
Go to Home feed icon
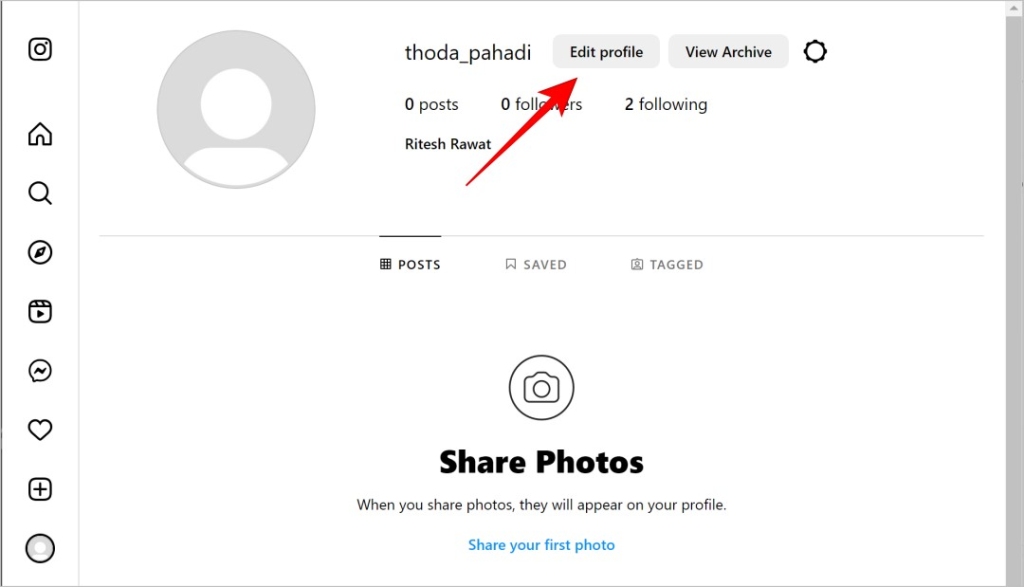click(x=40, y=134)
